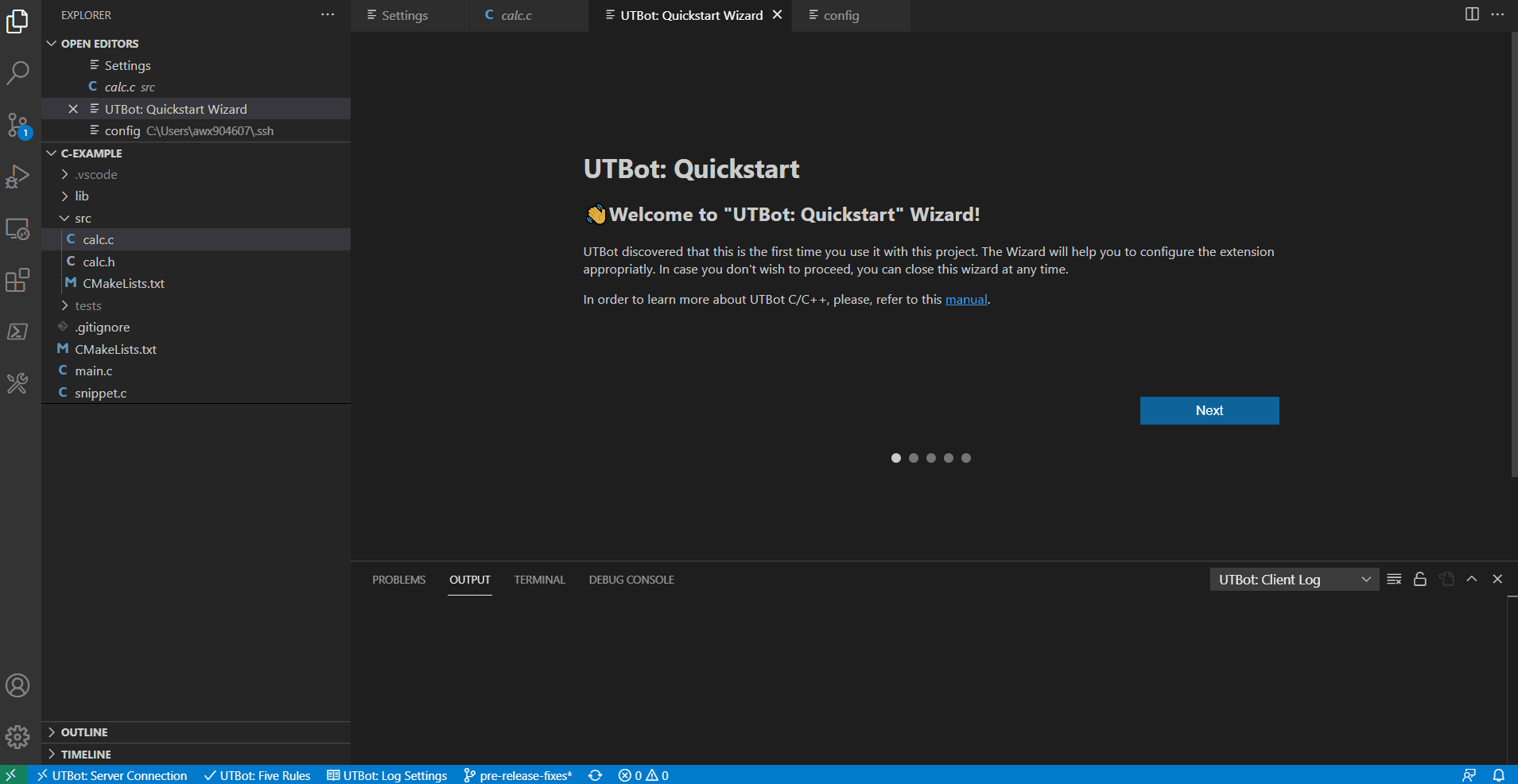Close the bottom panel
The image size is (1518, 784).
tap(1497, 579)
